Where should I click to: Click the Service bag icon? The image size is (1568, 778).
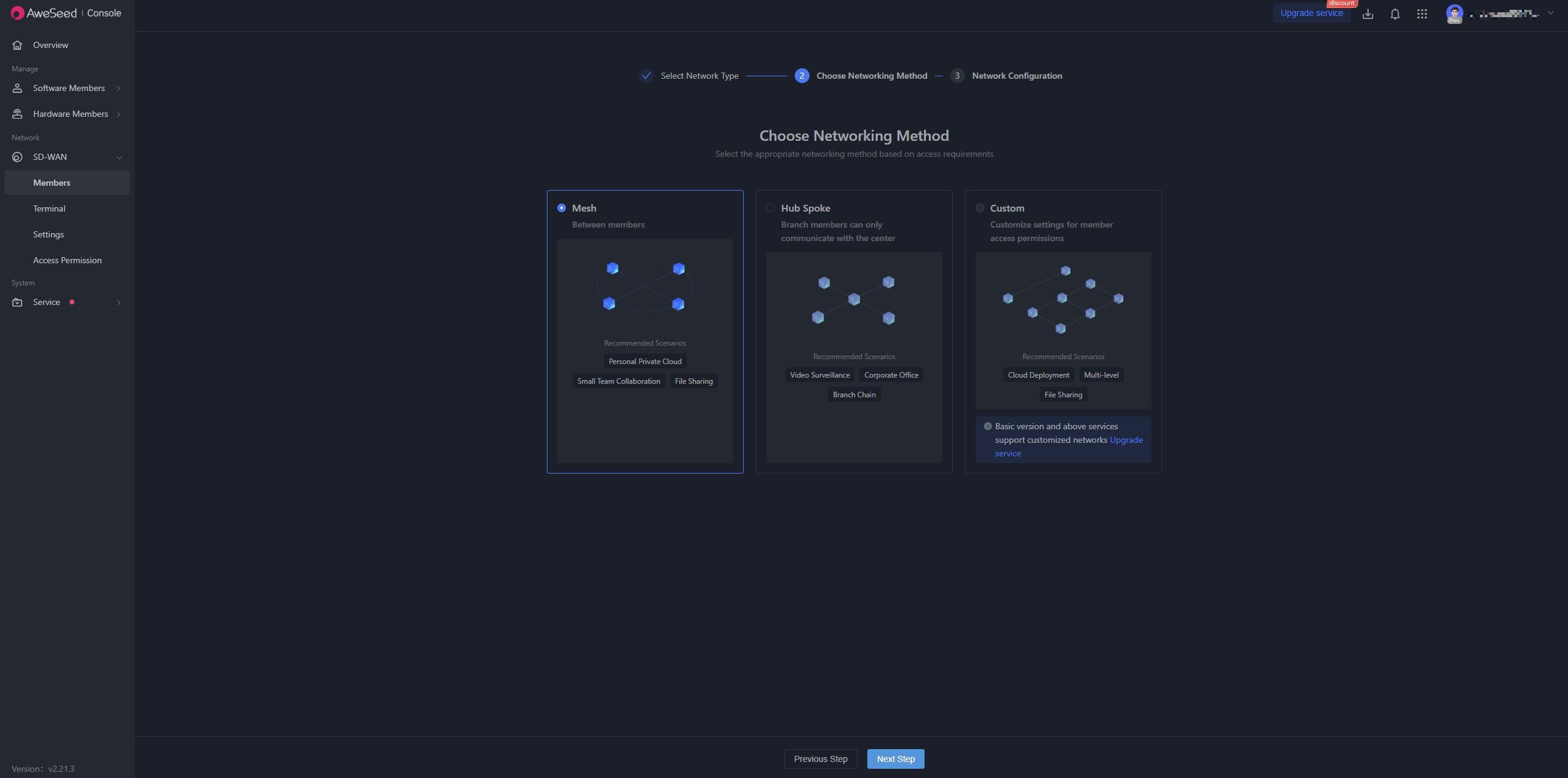click(x=17, y=302)
